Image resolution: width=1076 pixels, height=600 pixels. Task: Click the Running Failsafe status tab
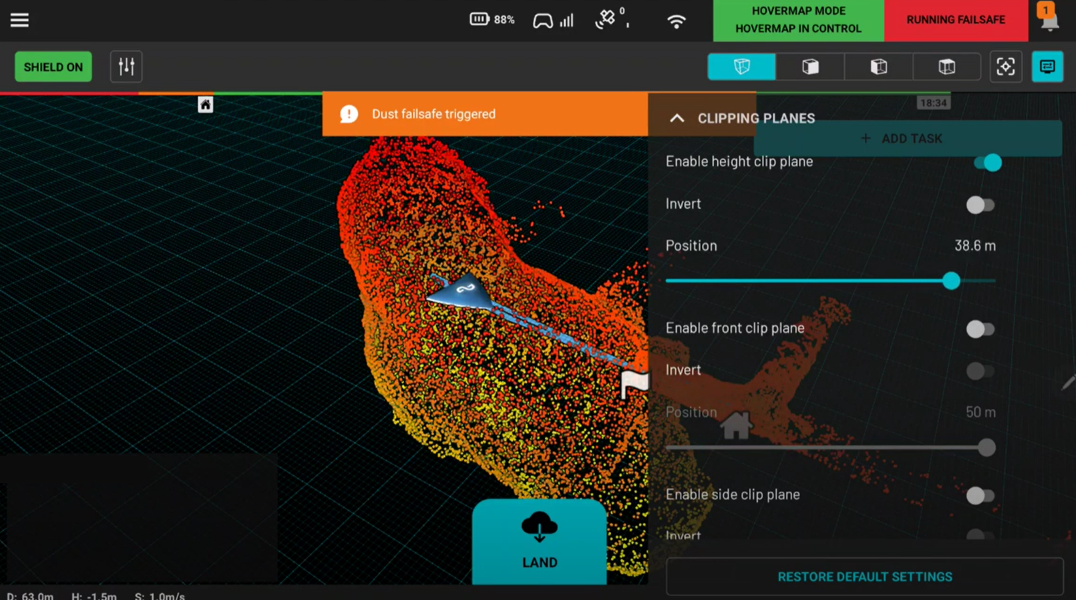(955, 20)
